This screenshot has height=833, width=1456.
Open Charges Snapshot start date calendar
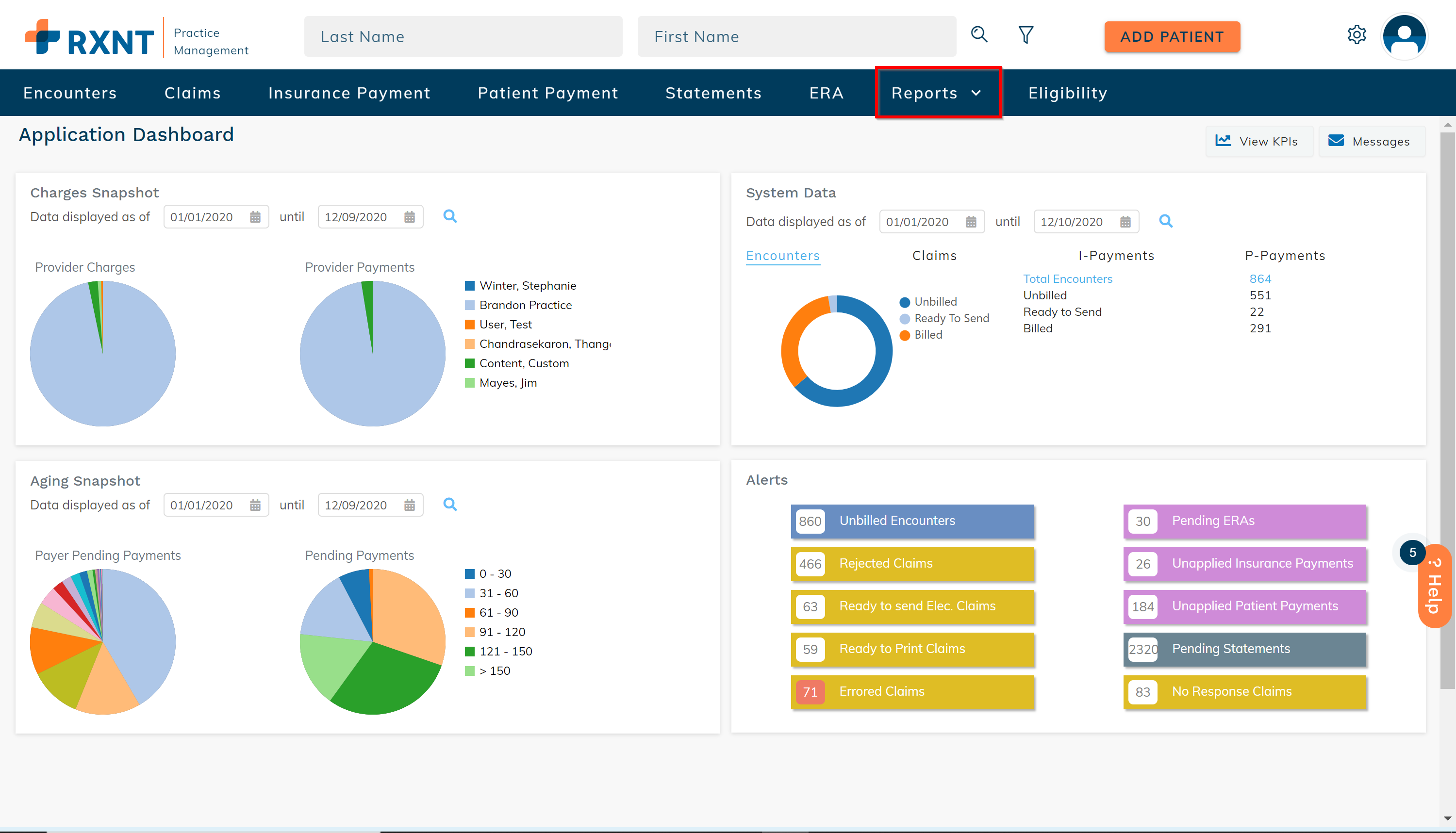point(255,217)
